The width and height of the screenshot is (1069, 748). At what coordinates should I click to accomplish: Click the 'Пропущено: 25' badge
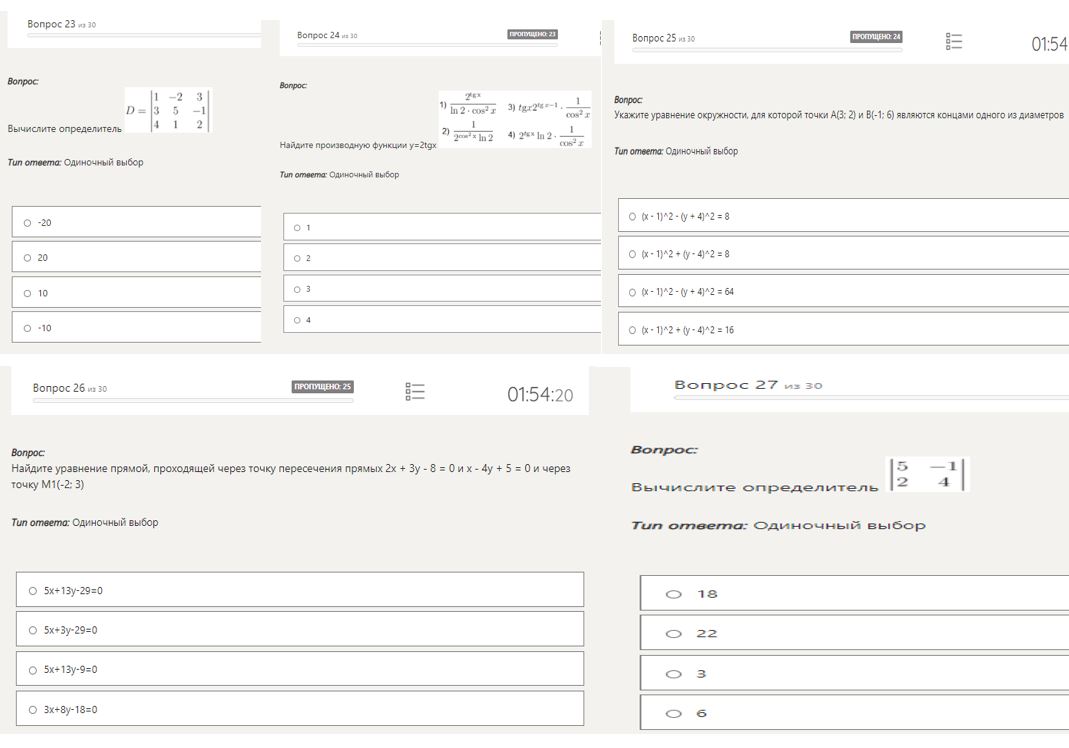[323, 387]
